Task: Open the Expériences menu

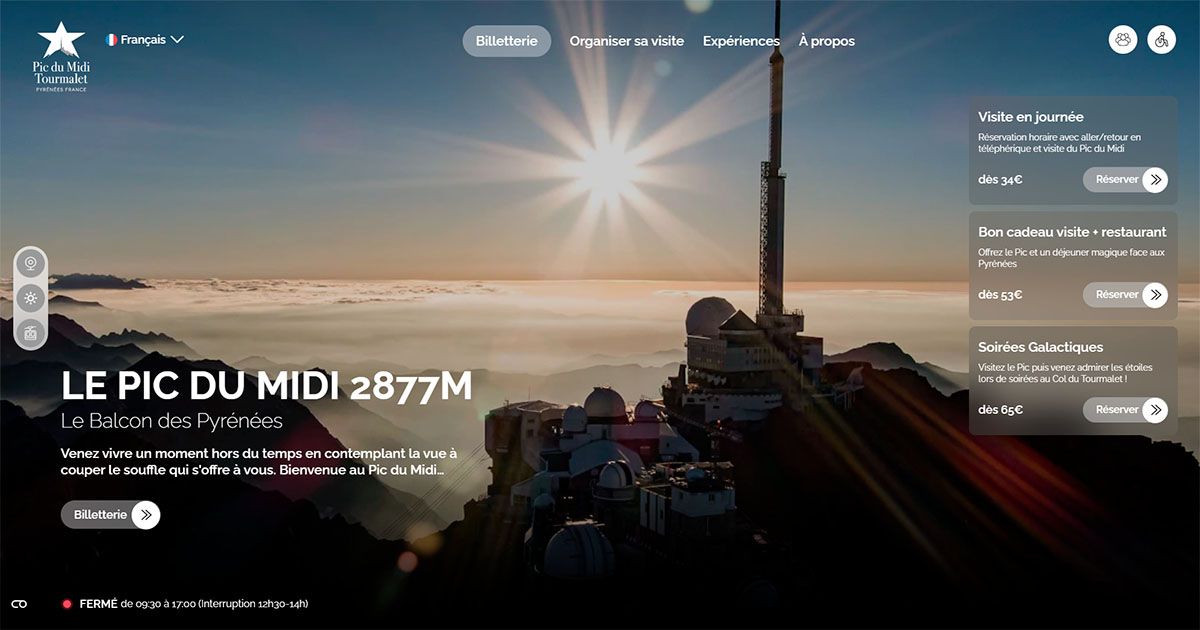Action: pyautogui.click(x=741, y=41)
